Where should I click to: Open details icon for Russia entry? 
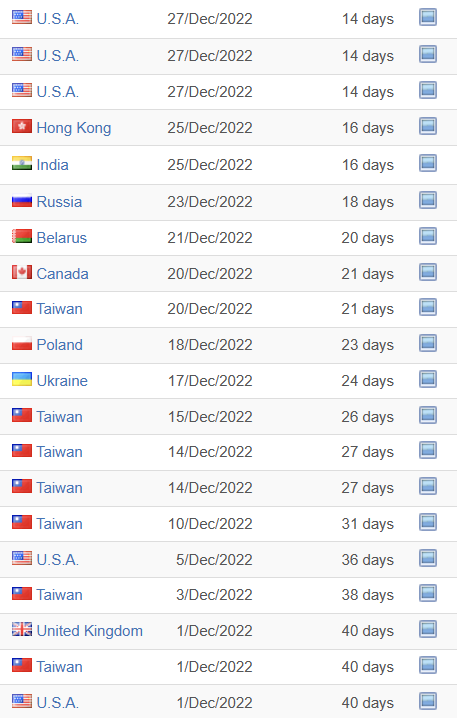pyautogui.click(x=430, y=201)
